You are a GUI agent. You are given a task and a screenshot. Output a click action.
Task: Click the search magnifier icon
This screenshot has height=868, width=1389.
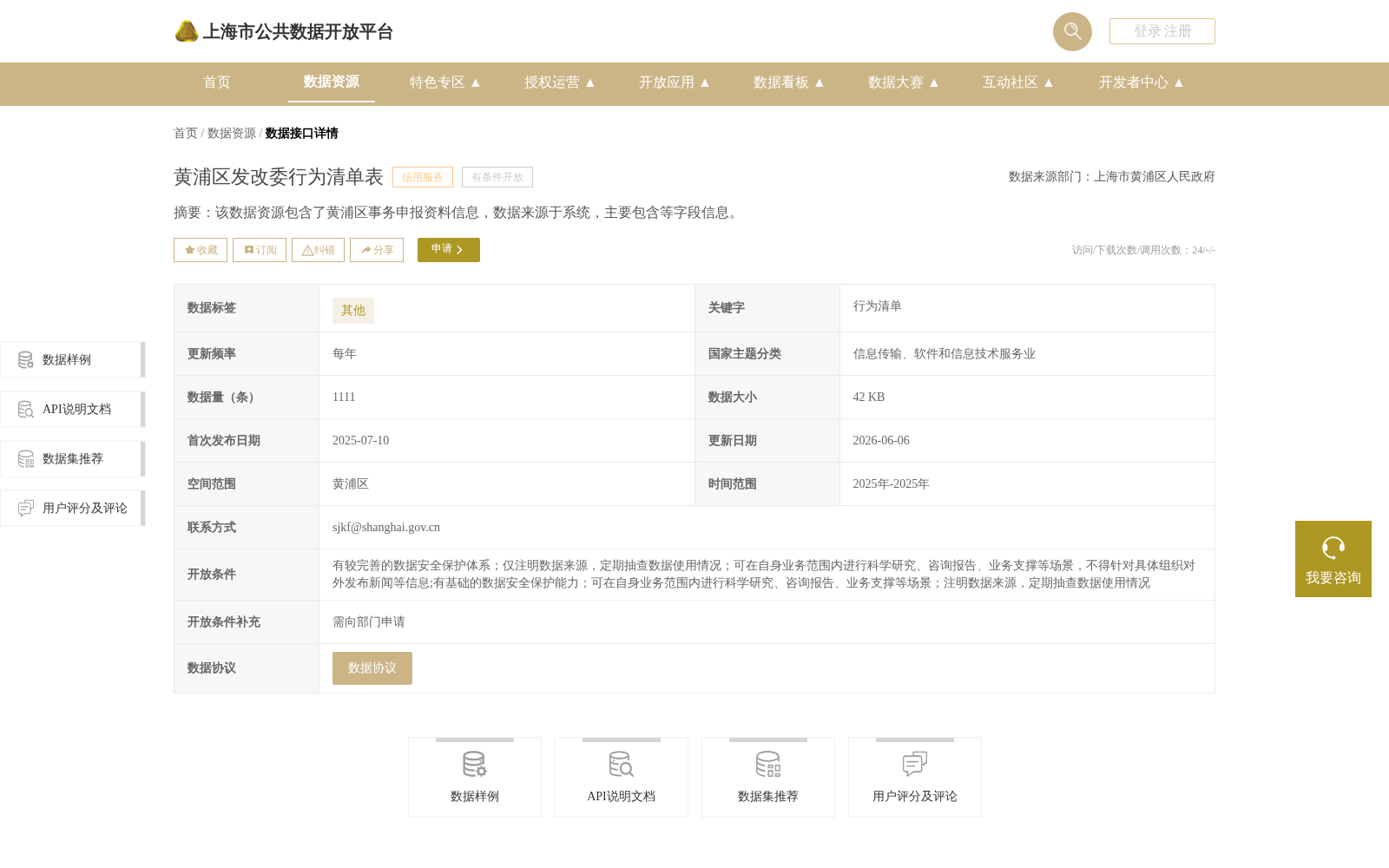[x=1072, y=31]
